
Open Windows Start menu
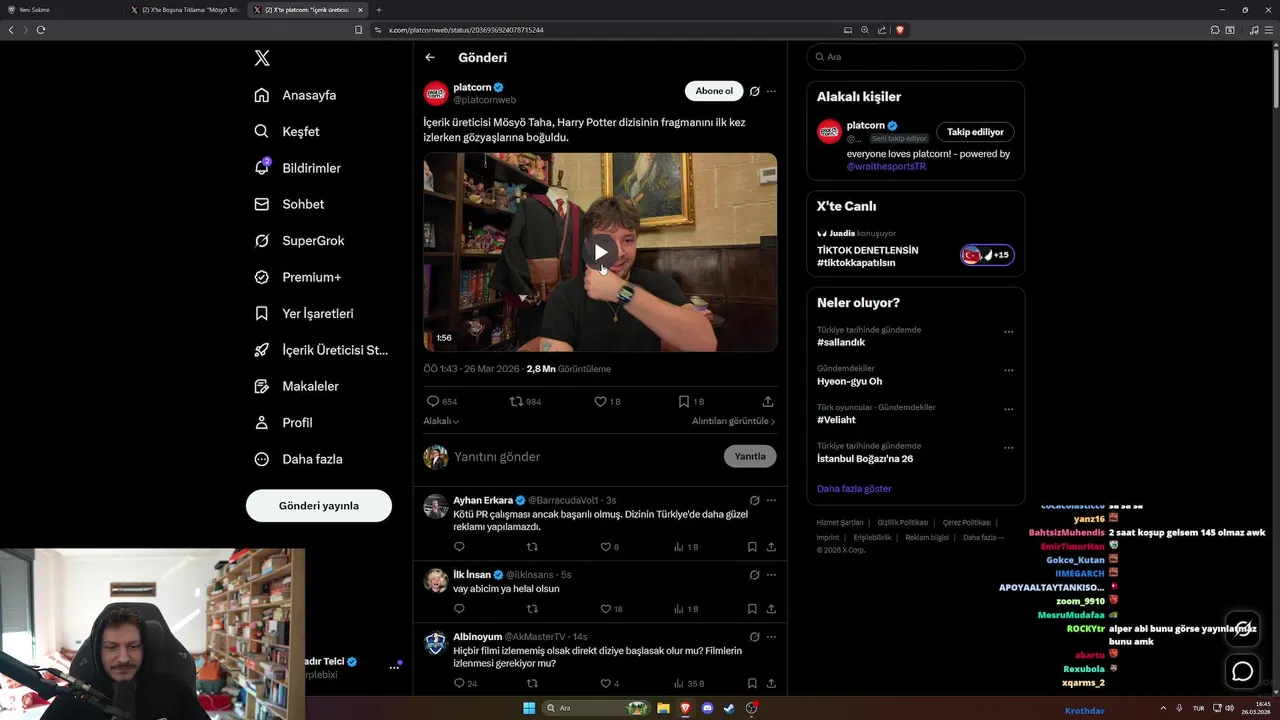(x=529, y=708)
